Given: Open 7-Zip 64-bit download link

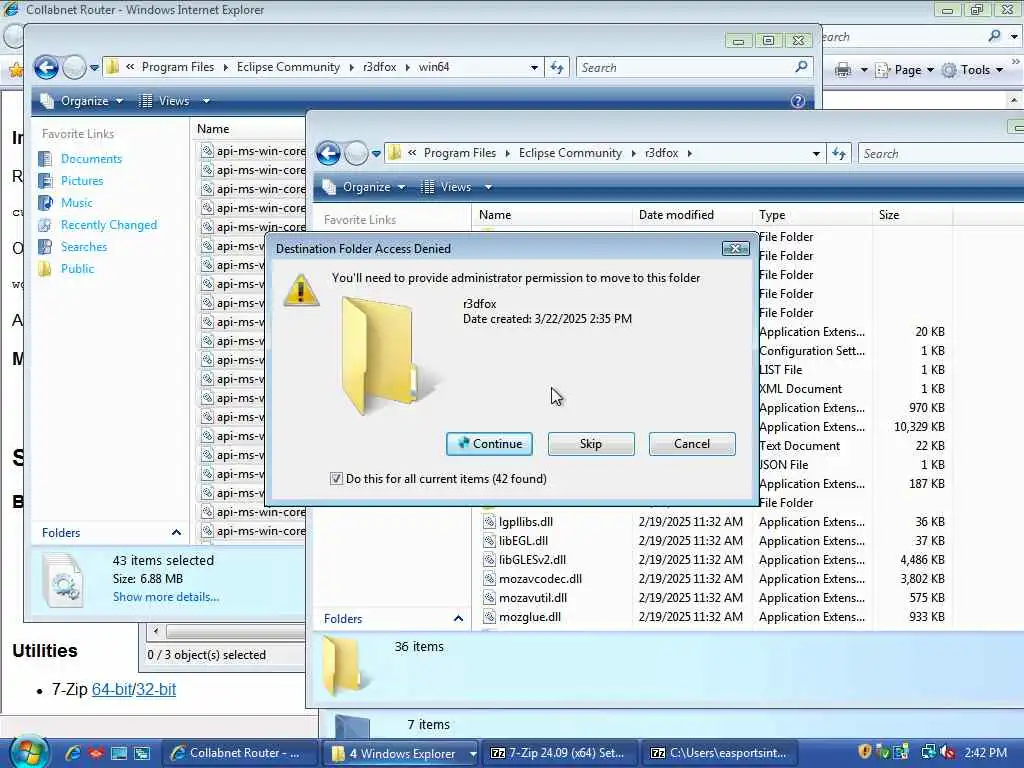Looking at the screenshot, I should 112,690.
